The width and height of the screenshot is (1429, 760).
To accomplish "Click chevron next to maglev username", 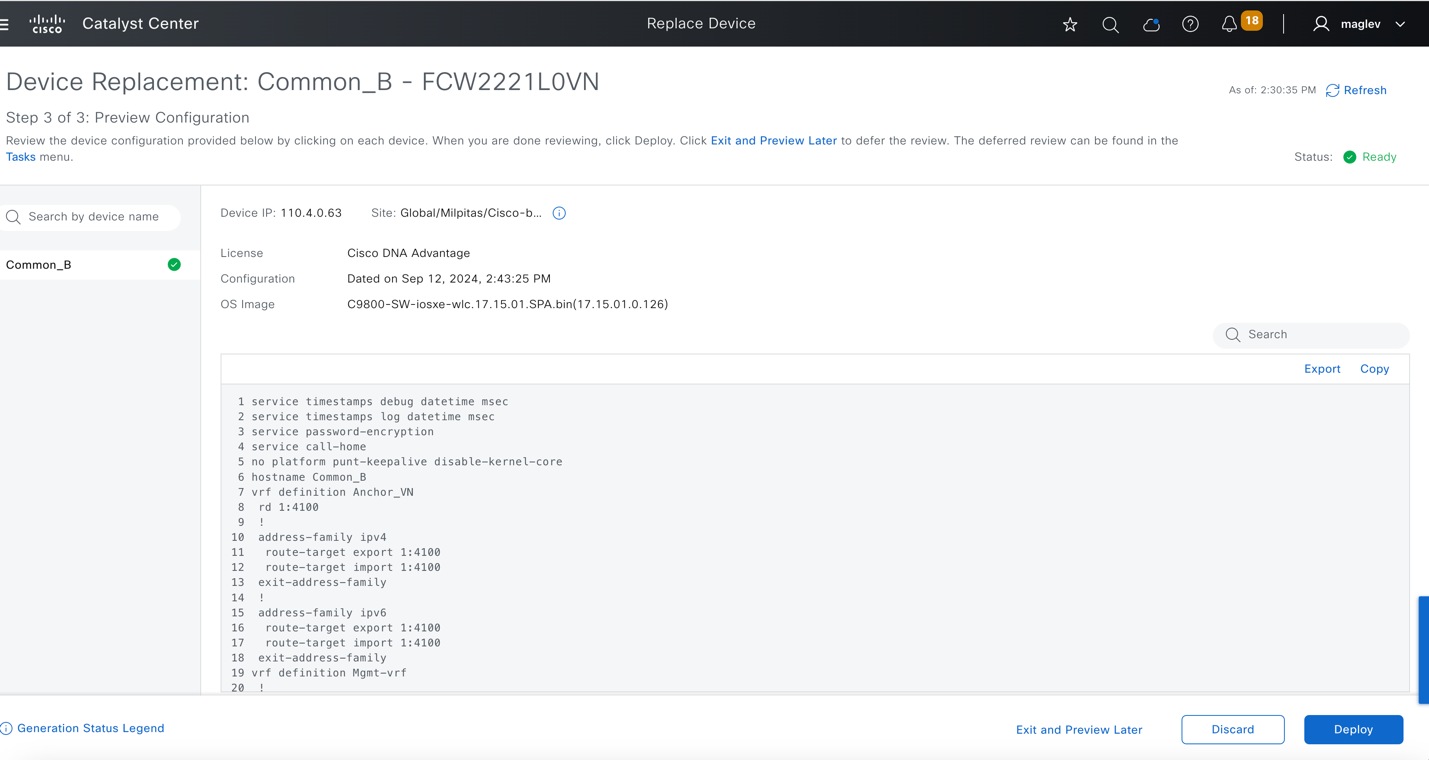I will click(1399, 23).
